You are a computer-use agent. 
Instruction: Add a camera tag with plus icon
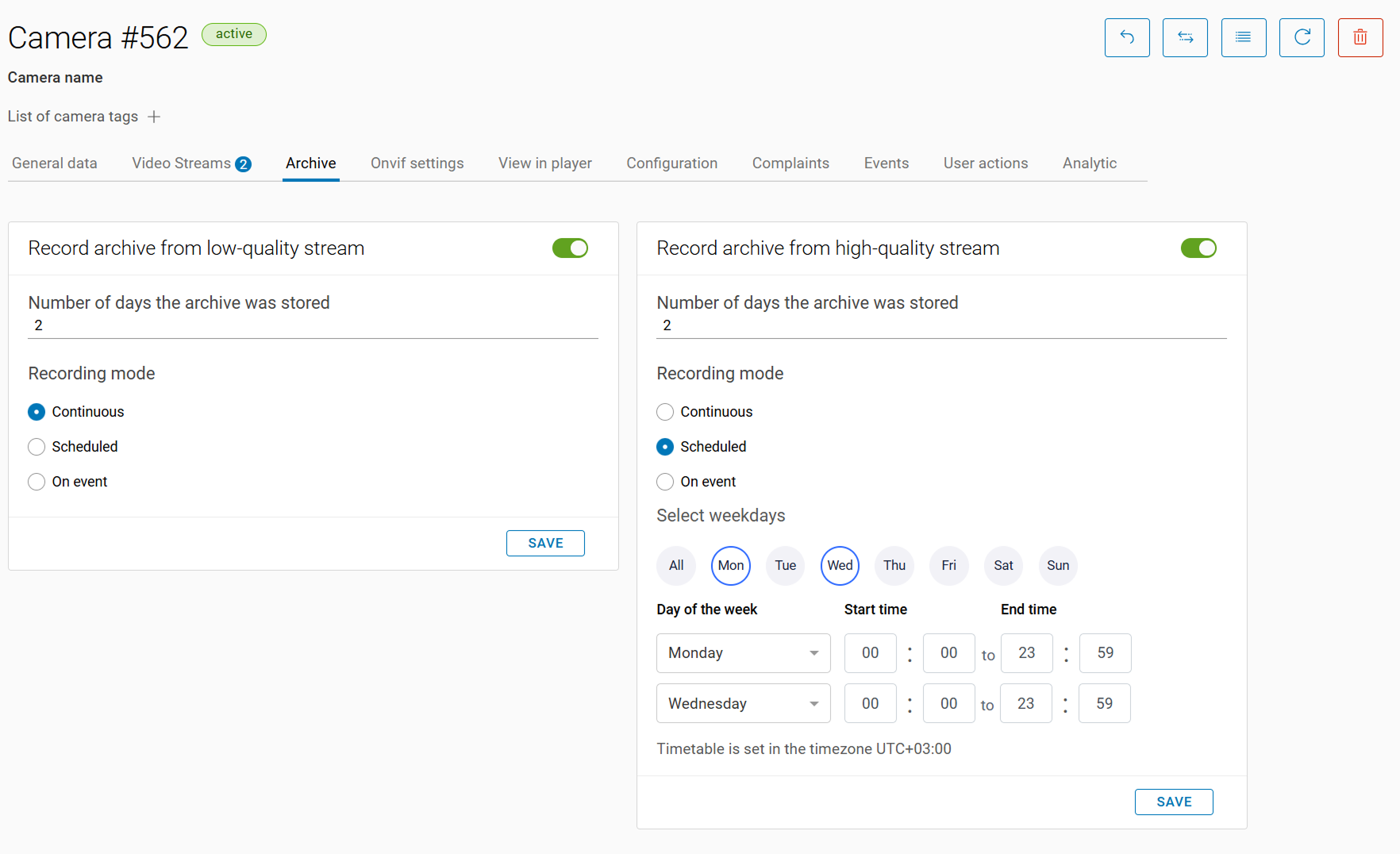coord(155,117)
